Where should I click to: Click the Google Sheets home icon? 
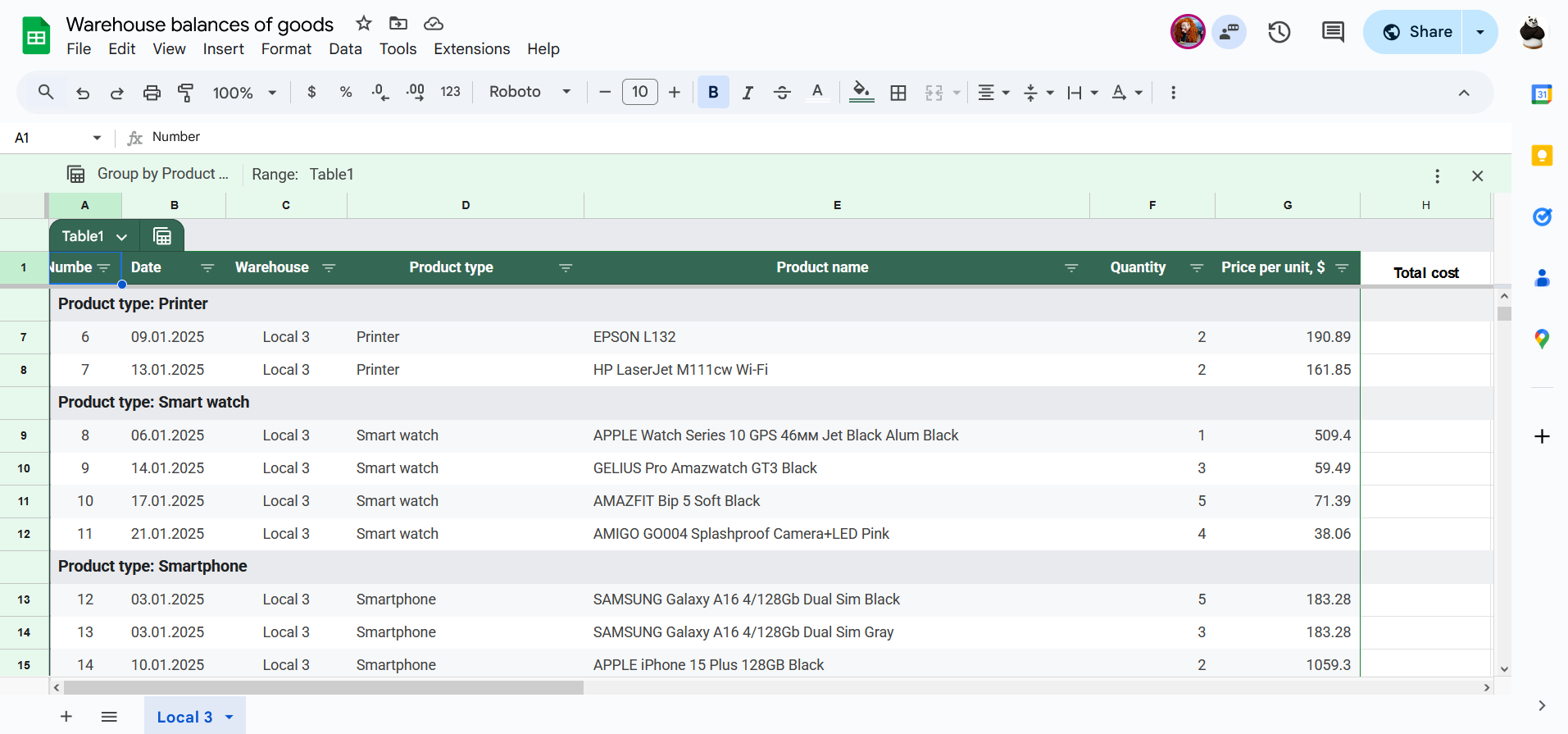[x=36, y=36]
